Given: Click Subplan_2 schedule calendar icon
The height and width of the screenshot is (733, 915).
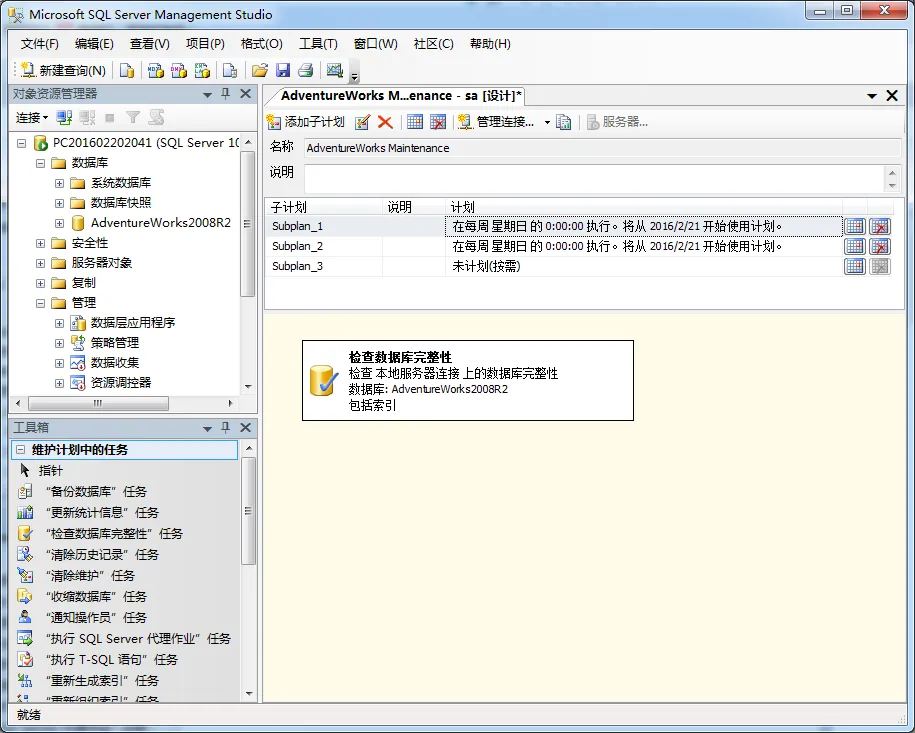Looking at the screenshot, I should 855,246.
